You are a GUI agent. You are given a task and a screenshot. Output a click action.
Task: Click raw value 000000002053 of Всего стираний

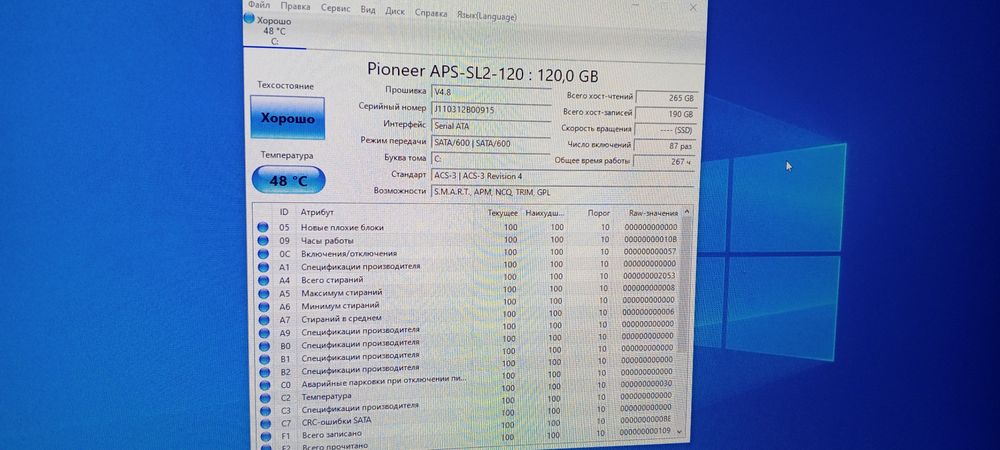pyautogui.click(x=649, y=276)
